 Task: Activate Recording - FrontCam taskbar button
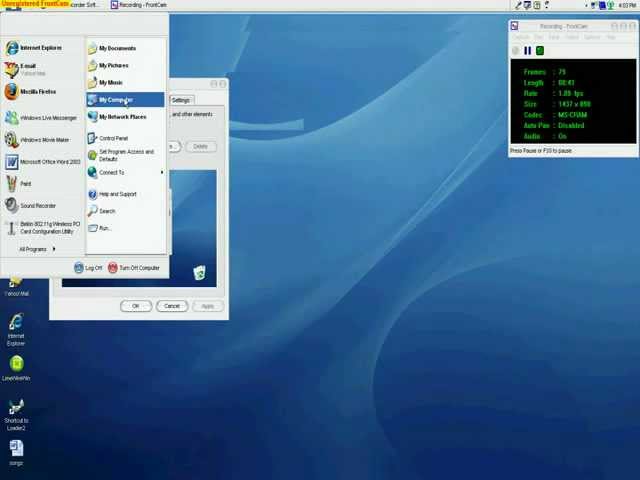tap(139, 5)
